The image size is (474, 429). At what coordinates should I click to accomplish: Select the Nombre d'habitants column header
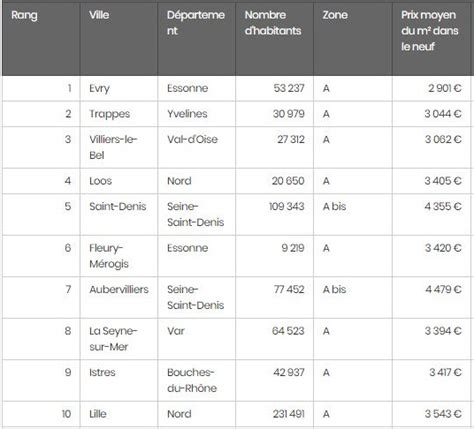(273, 23)
